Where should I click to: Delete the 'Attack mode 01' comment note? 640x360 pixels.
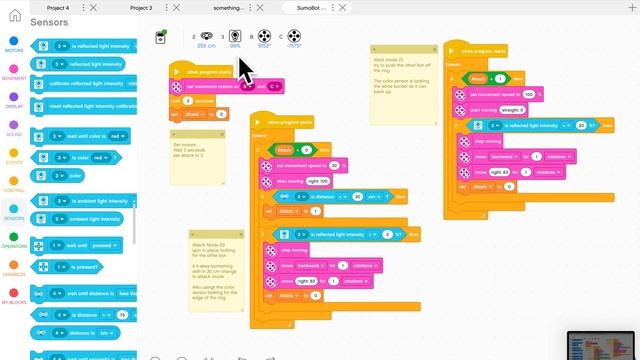(x=434, y=49)
